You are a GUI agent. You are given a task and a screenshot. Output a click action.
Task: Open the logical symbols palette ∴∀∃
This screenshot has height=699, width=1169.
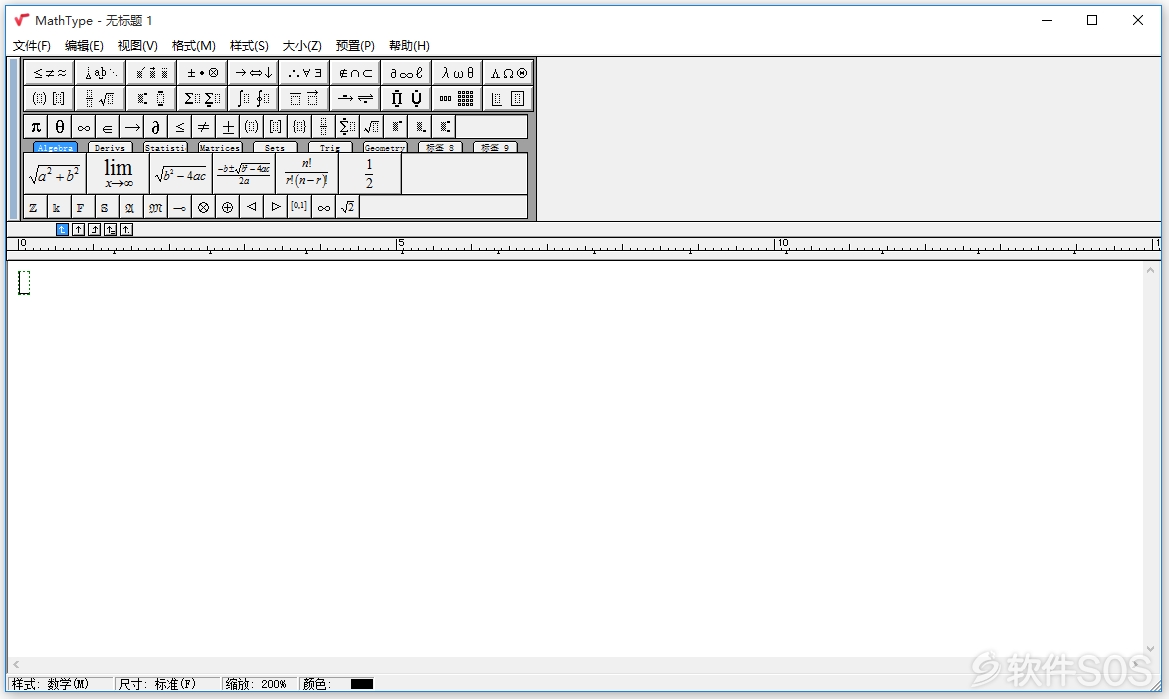tap(304, 73)
